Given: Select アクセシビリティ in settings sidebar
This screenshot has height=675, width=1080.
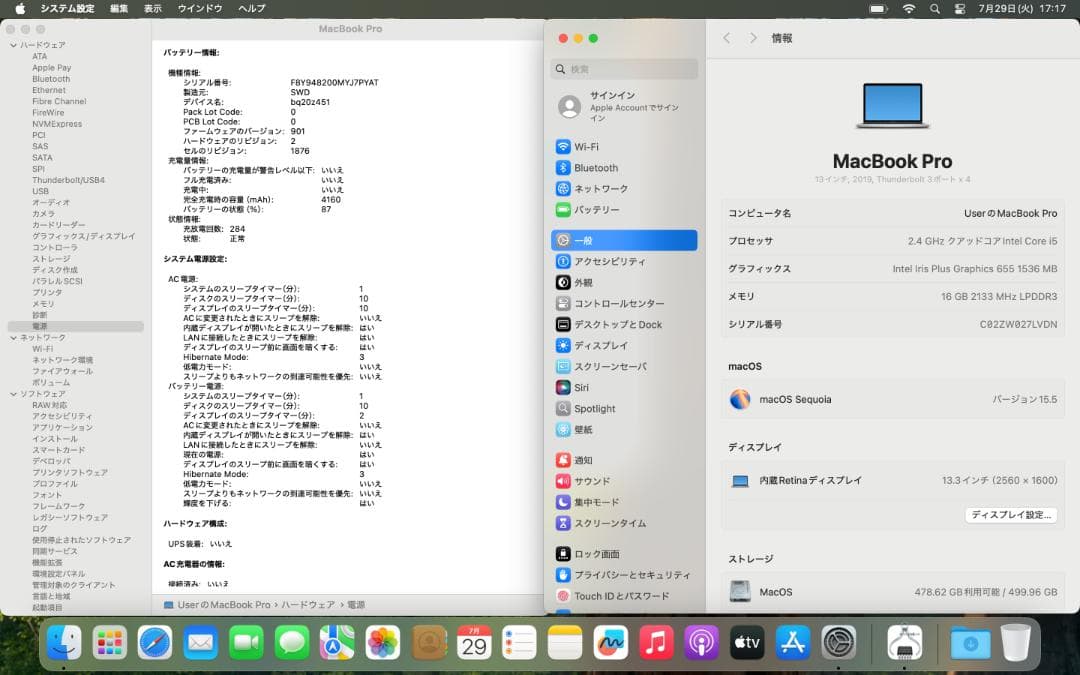Looking at the screenshot, I should 624,262.
